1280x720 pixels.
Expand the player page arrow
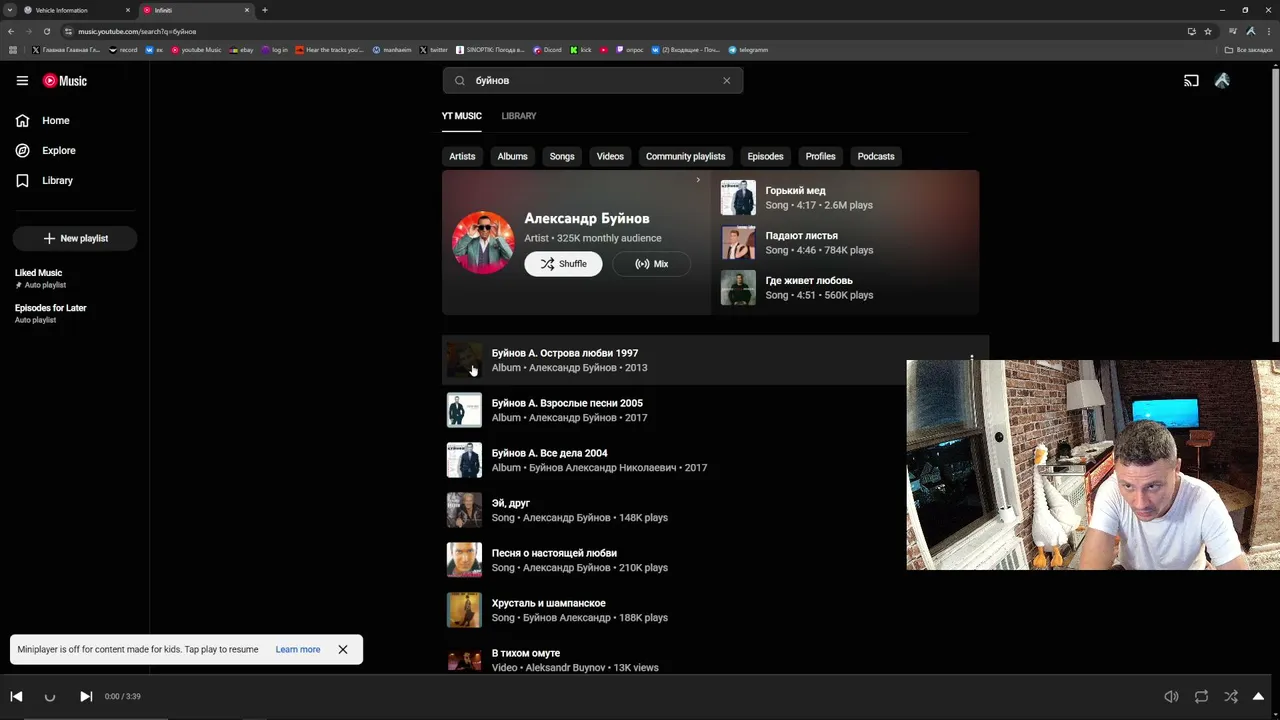1259,697
